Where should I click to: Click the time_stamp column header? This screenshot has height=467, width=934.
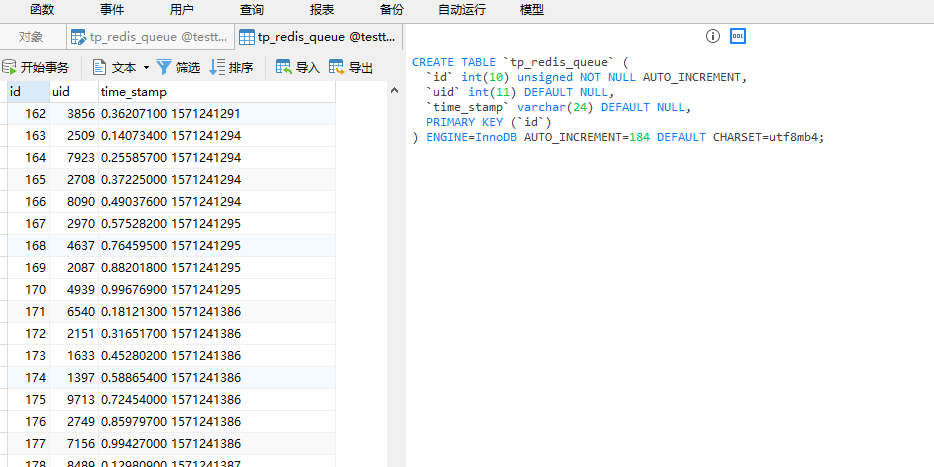pos(217,92)
